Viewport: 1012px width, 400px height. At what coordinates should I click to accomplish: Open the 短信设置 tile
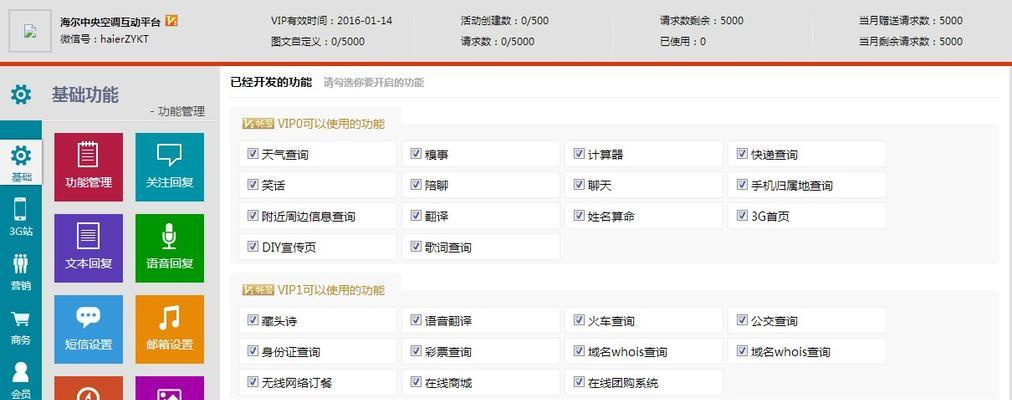(88, 329)
